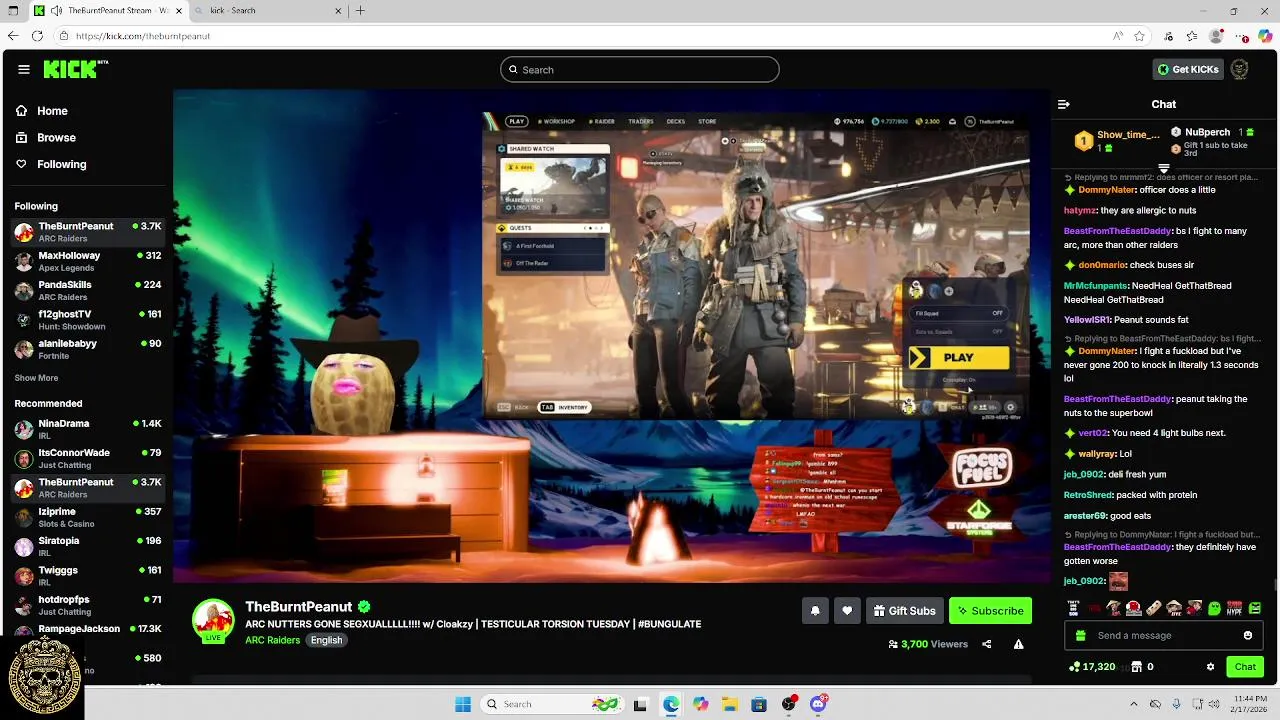Screen dimensions: 1280x720
Task: Click the browser address bar URL
Action: (x=143, y=36)
